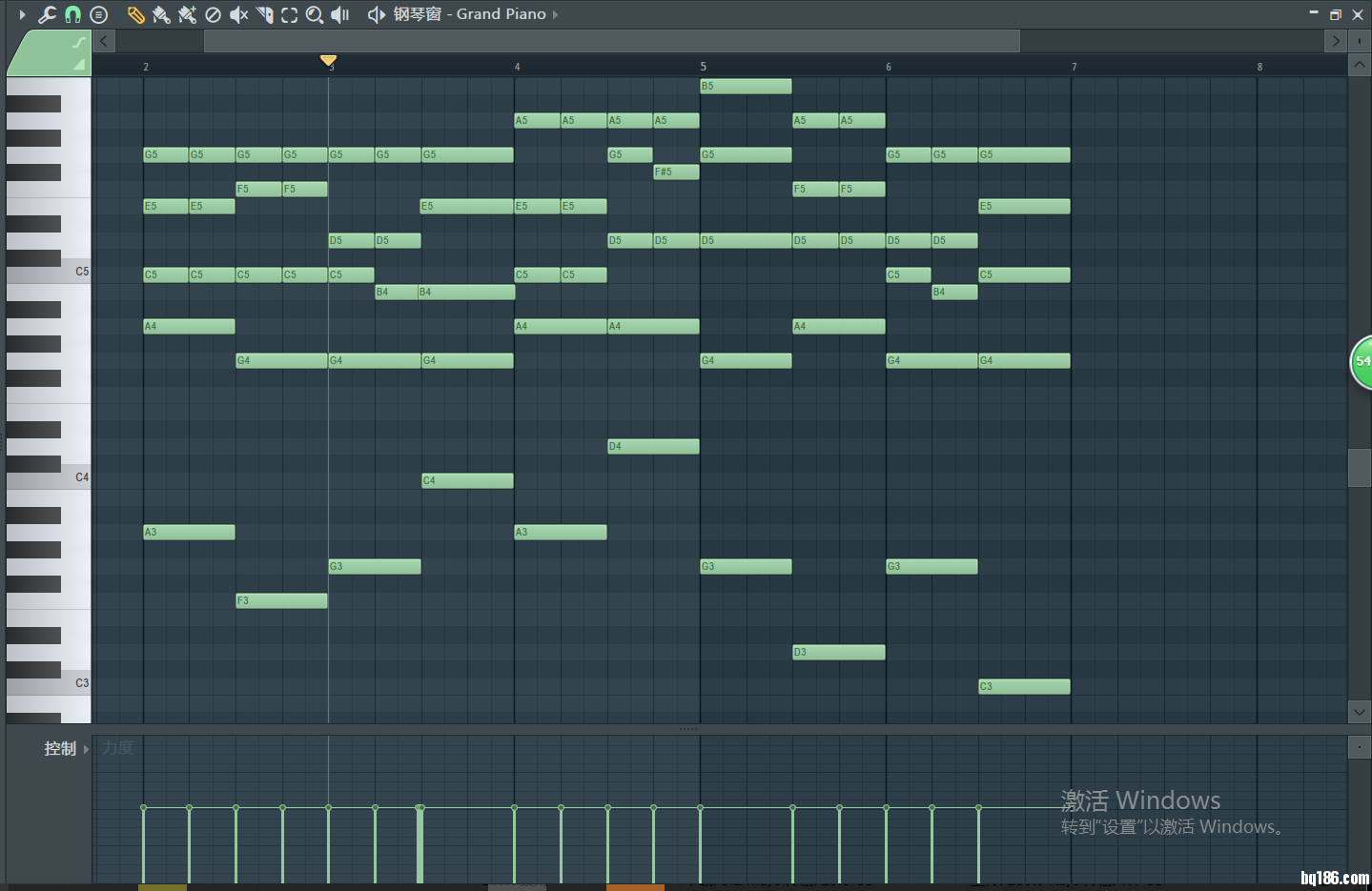The image size is (1372, 891).
Task: Toggle the slide note switch
Action: pos(78,43)
